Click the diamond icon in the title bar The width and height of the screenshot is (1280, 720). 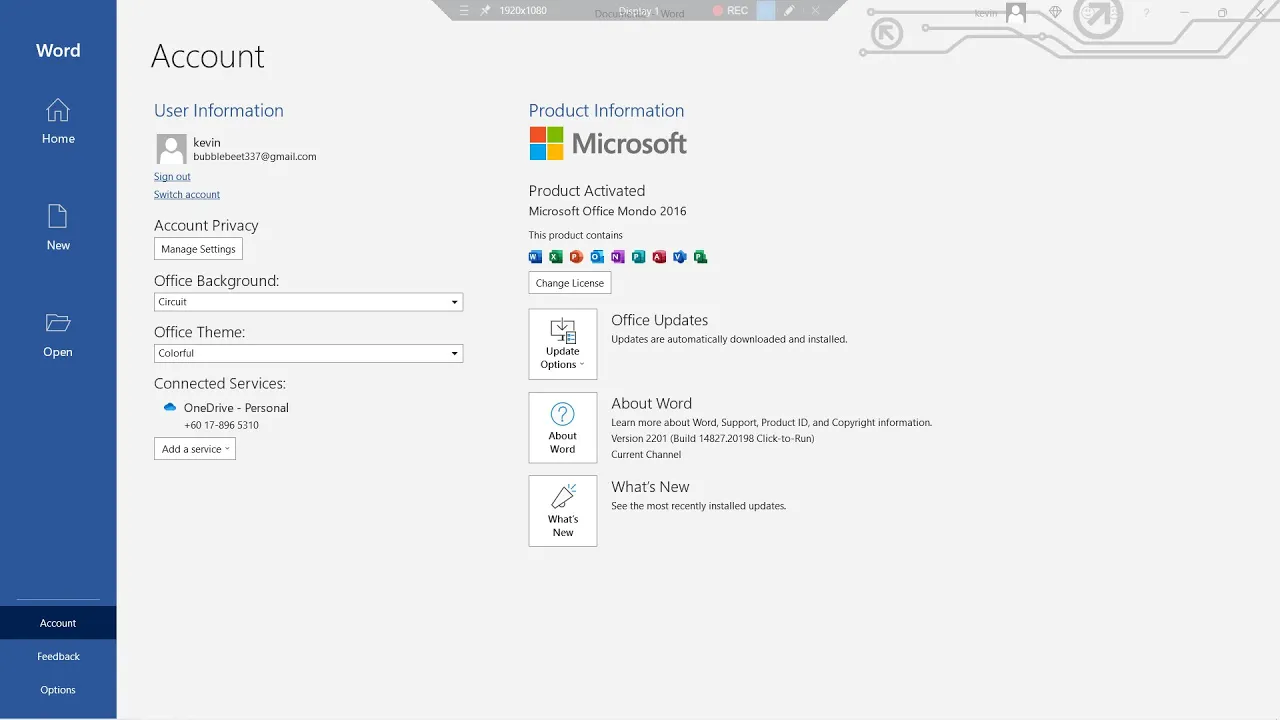[1055, 12]
